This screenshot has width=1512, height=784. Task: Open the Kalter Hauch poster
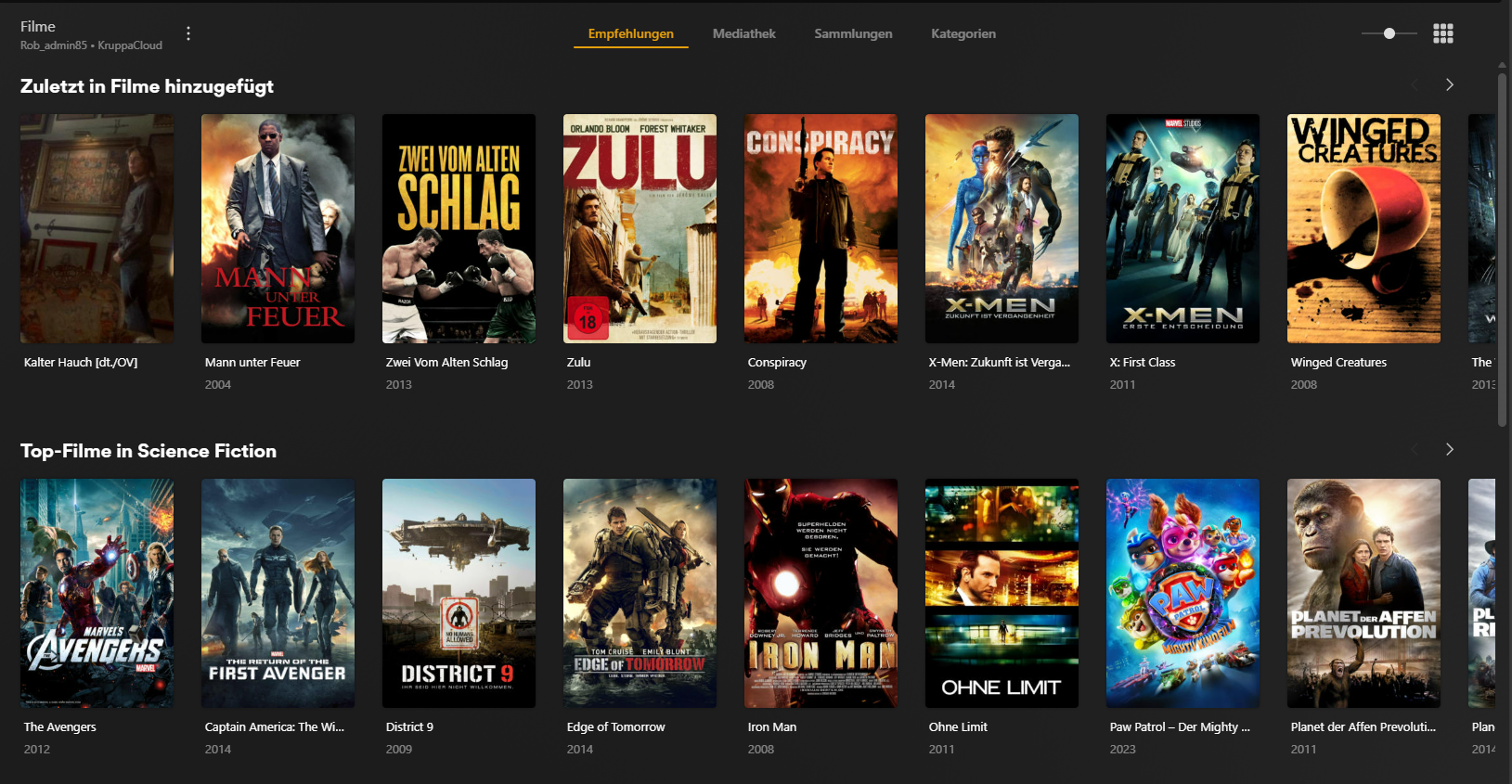coord(97,228)
